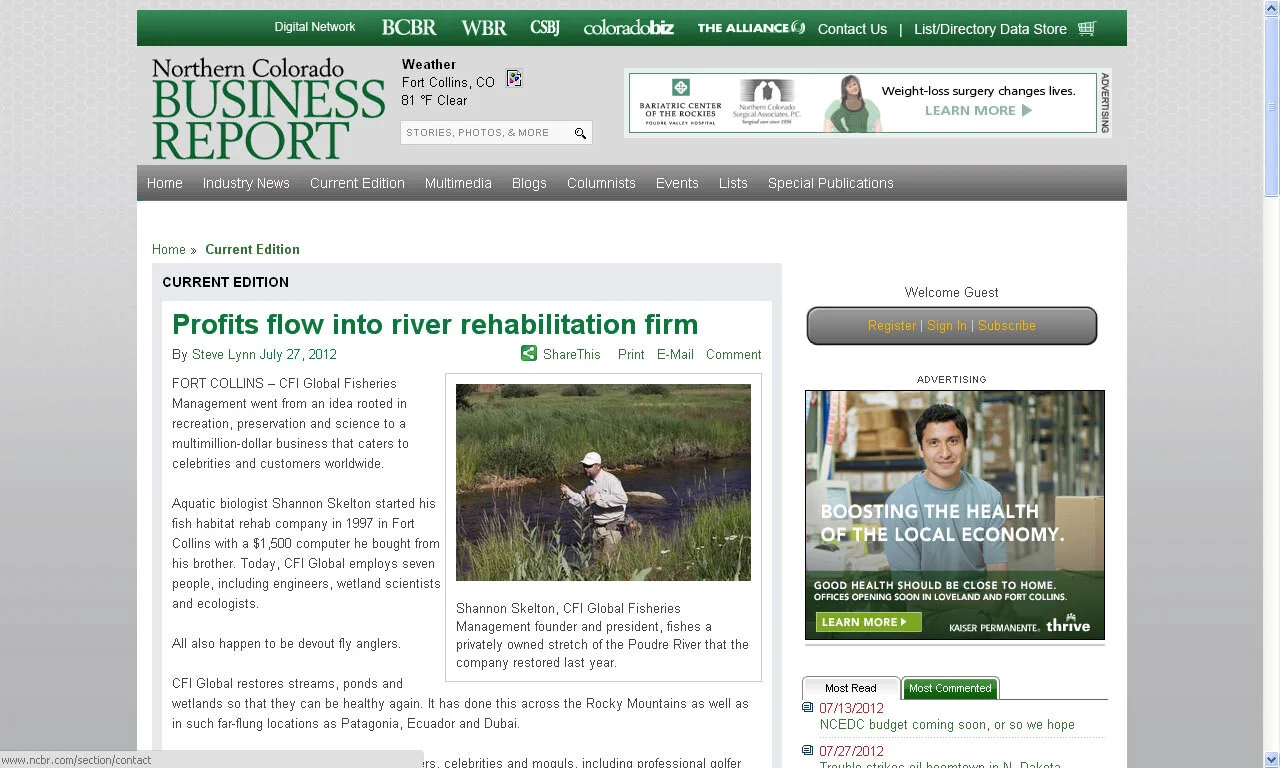1280x768 pixels.
Task: Click the search magnifier icon
Action: point(580,133)
